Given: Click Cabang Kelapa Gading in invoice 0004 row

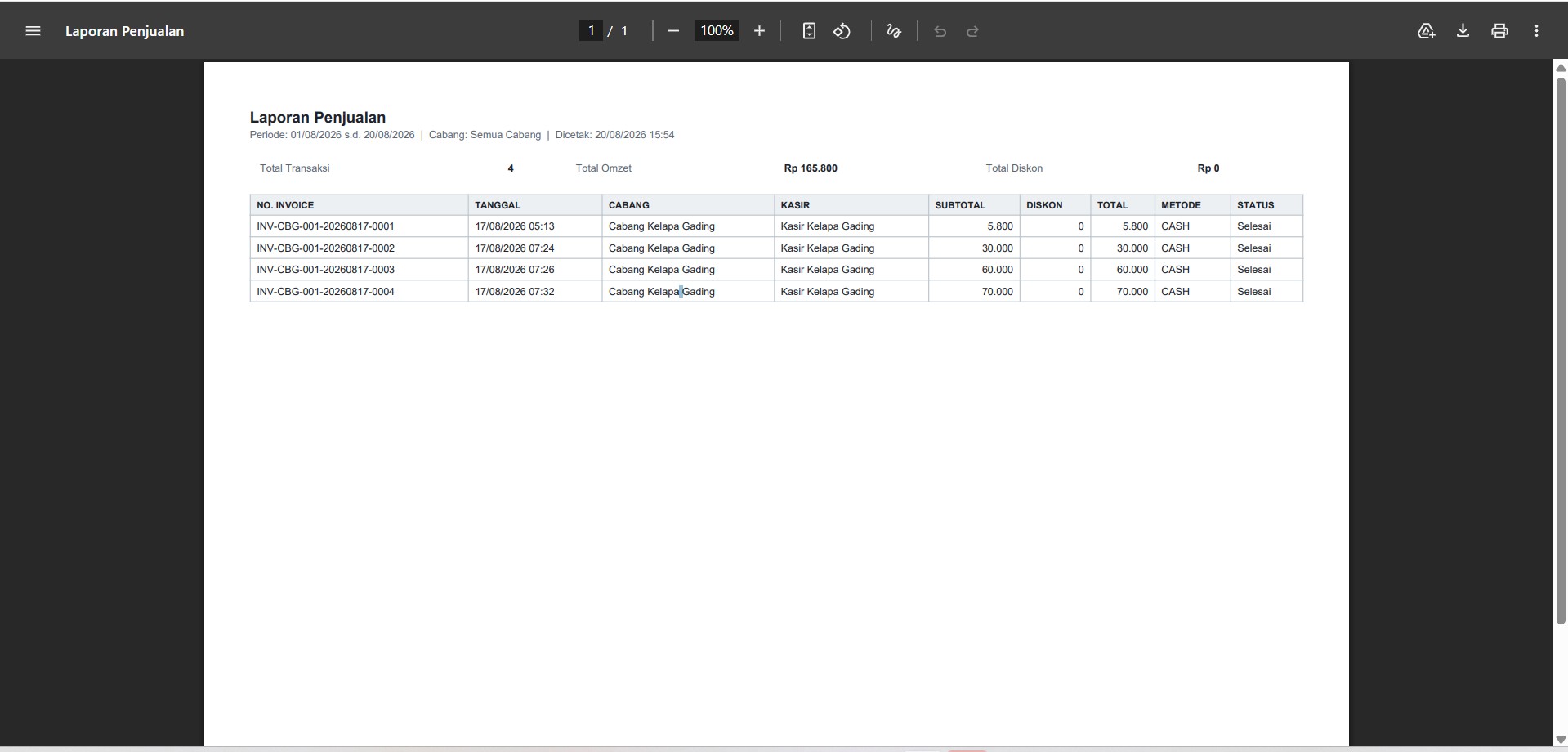Looking at the screenshot, I should click(x=662, y=292).
